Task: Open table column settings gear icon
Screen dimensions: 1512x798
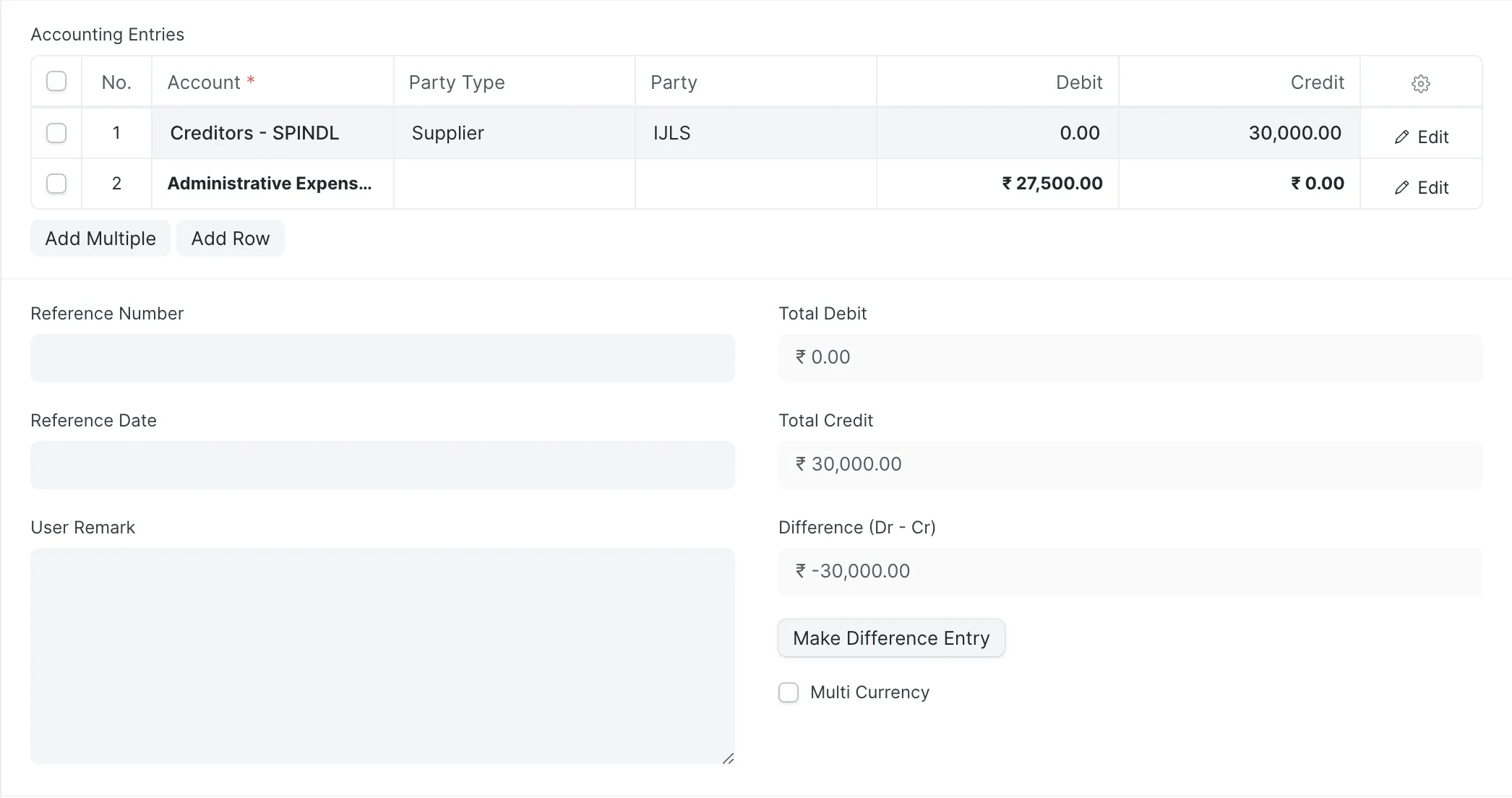Action: 1420,83
